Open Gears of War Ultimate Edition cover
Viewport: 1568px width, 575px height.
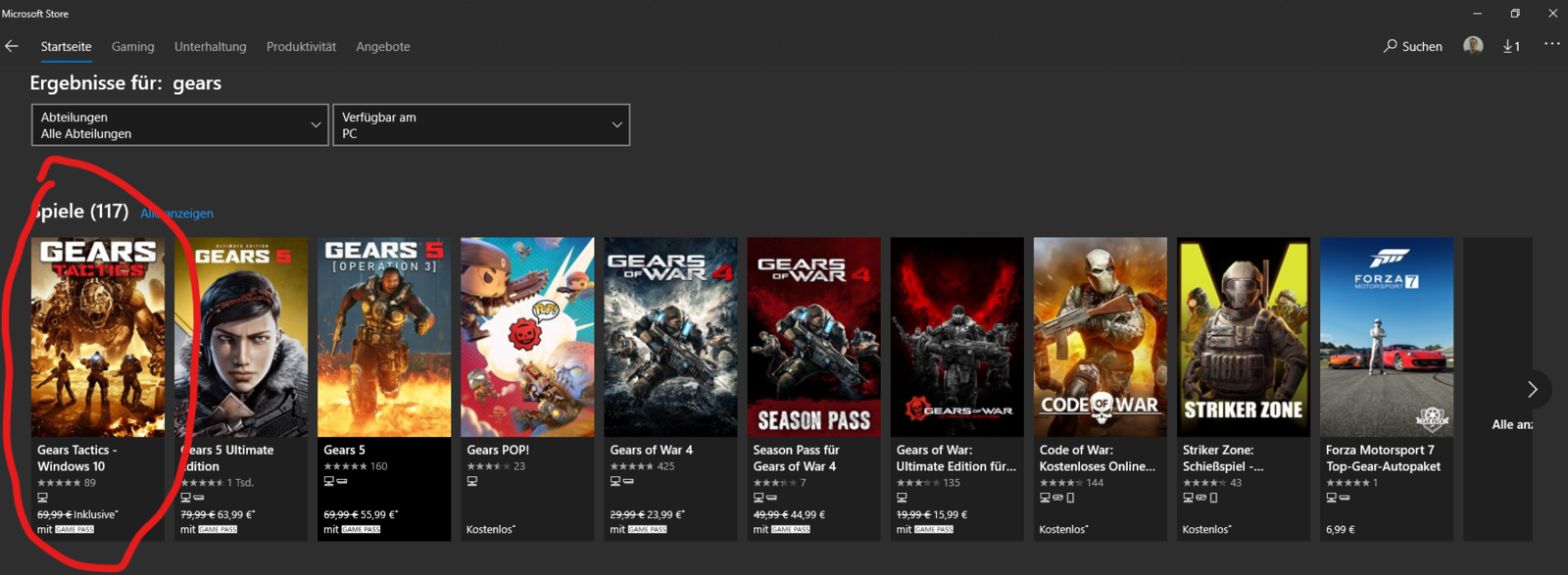pos(956,337)
